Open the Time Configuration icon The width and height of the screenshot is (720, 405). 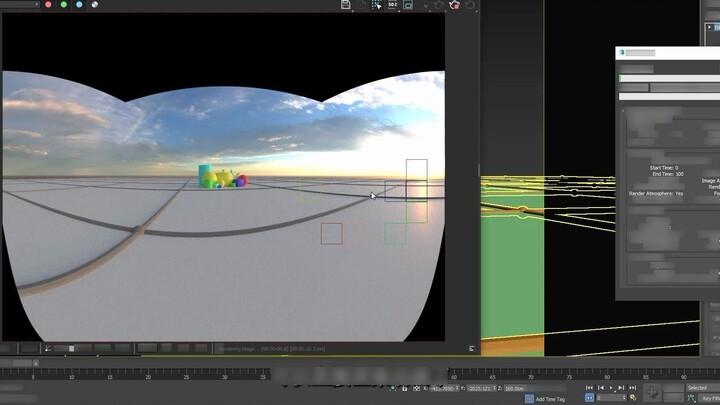coord(633,398)
